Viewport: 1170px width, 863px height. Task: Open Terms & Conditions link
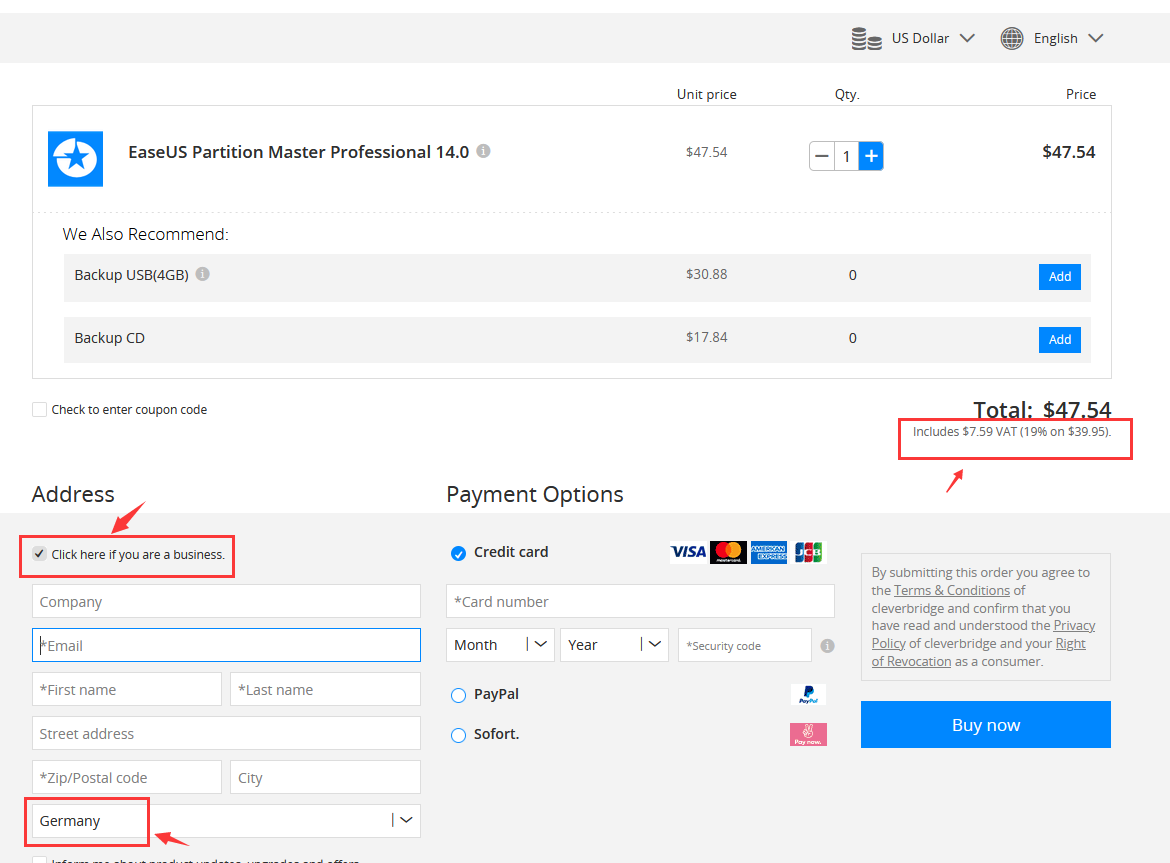[951, 590]
